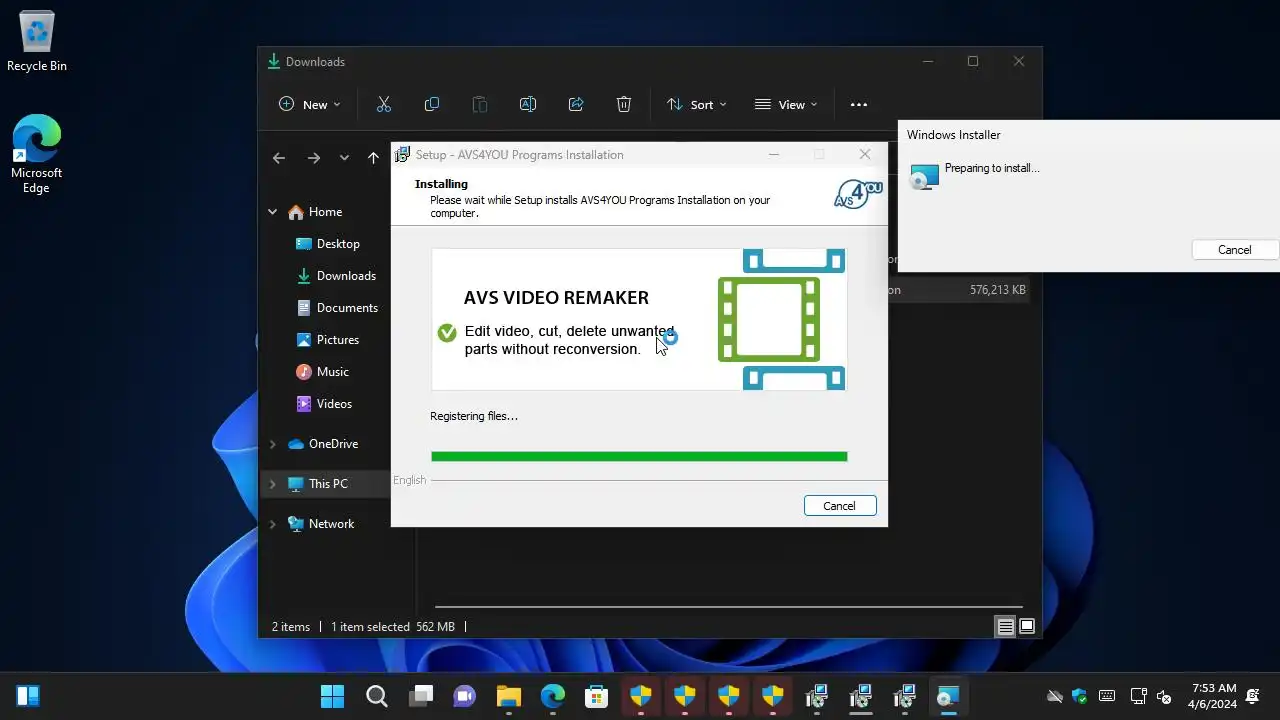Click the Delete trash icon in Downloads toolbar
The image size is (1280, 720).
coord(624,104)
